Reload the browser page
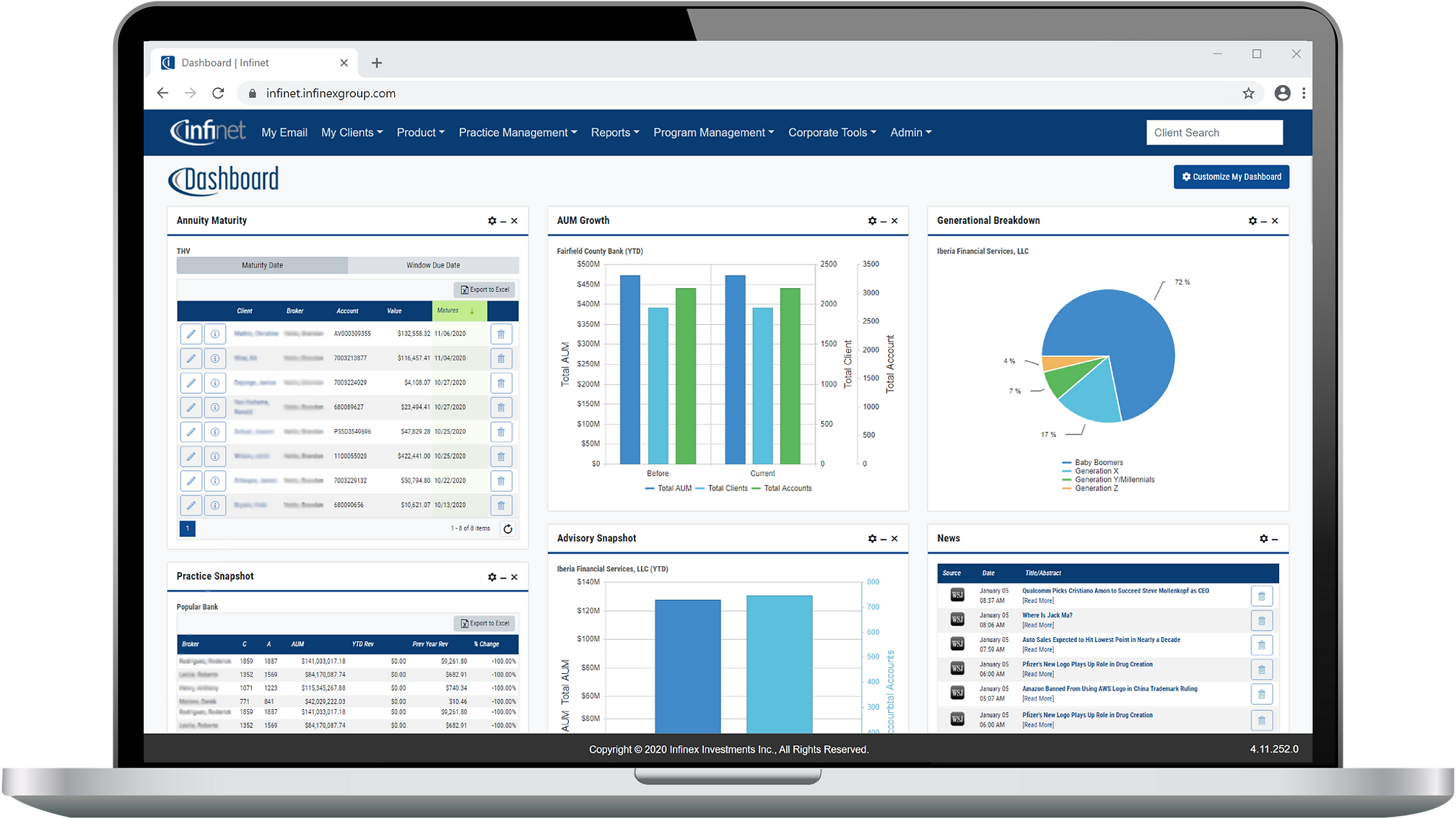Screen dimensions: 1456x819 218,93
